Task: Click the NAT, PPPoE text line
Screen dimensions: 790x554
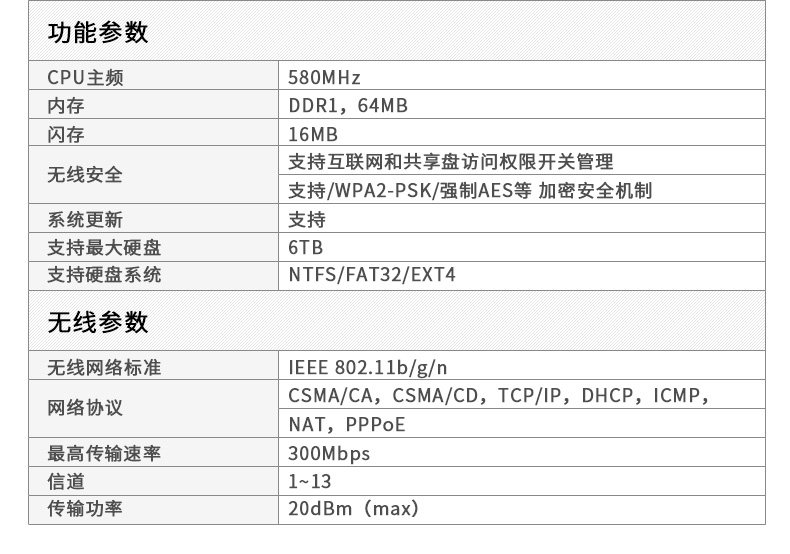Action: 347,424
